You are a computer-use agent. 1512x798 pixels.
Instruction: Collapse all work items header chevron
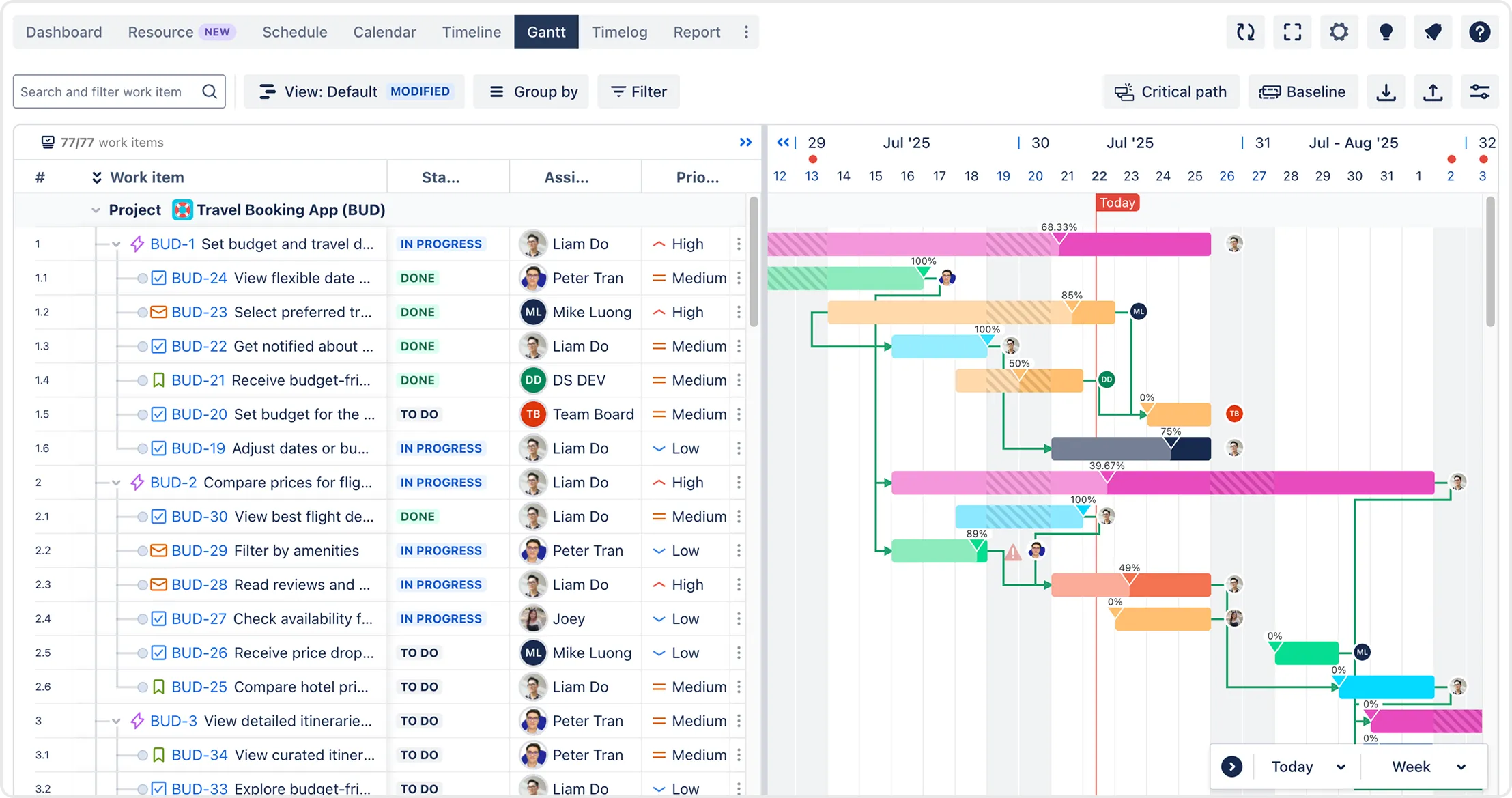click(x=97, y=177)
